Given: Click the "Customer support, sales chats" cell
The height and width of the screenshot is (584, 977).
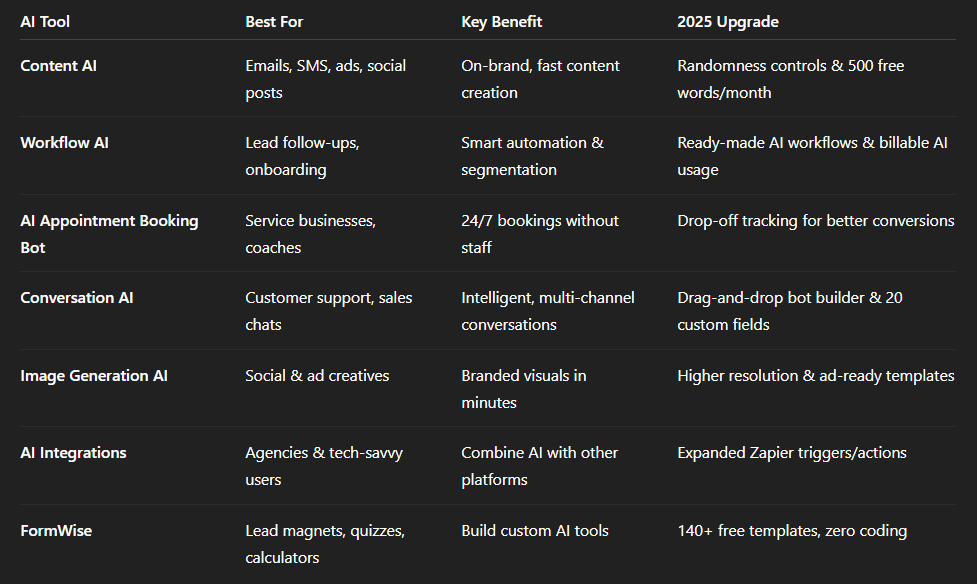Looking at the screenshot, I should pyautogui.click(x=328, y=311).
